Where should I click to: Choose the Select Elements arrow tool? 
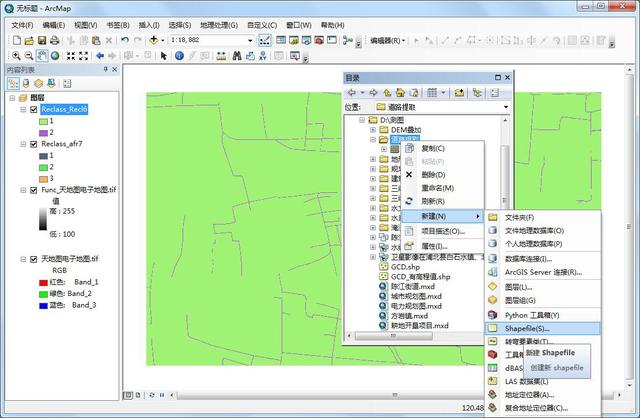164,56
